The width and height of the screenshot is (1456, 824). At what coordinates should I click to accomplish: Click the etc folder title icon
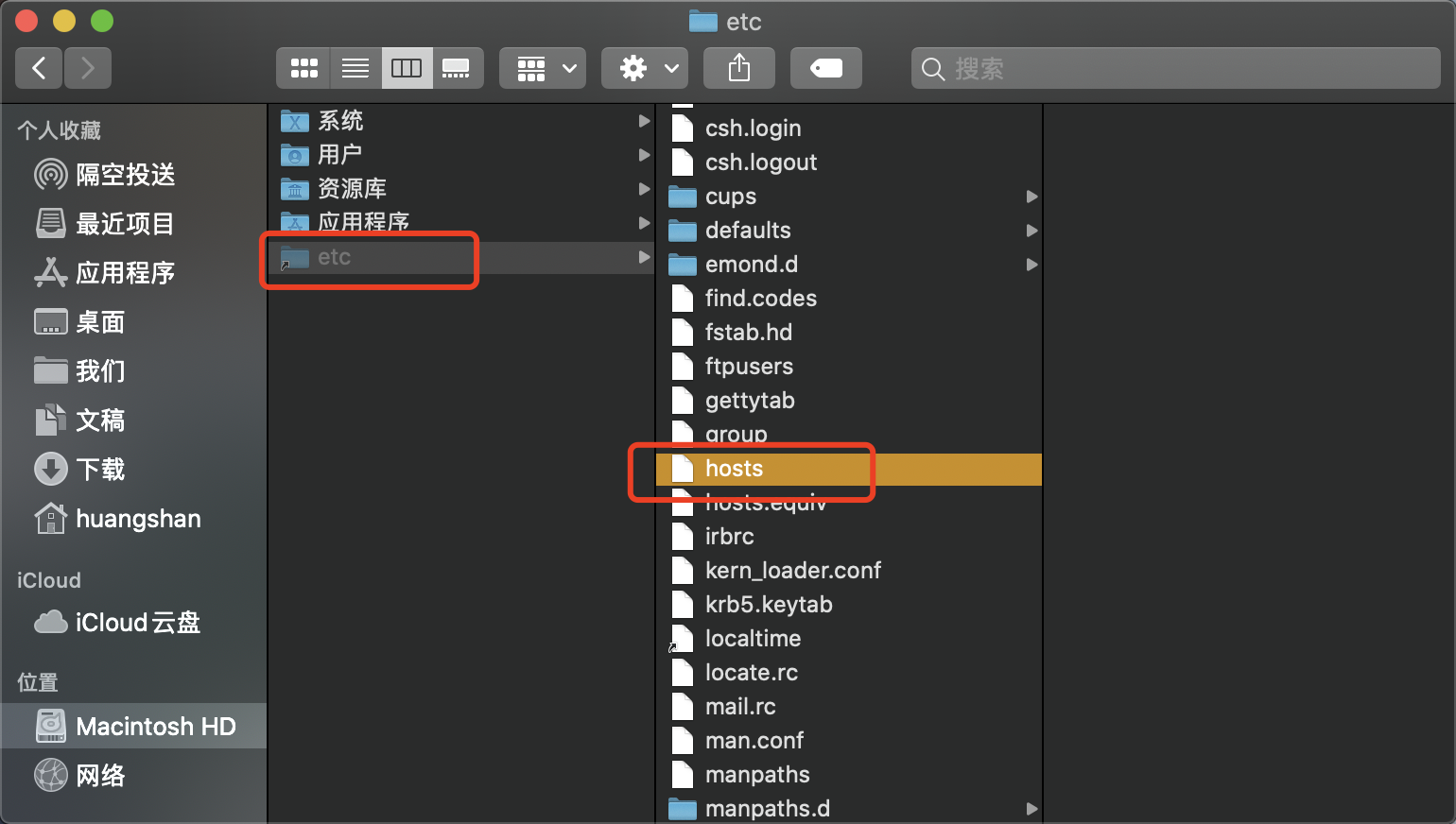(x=703, y=21)
